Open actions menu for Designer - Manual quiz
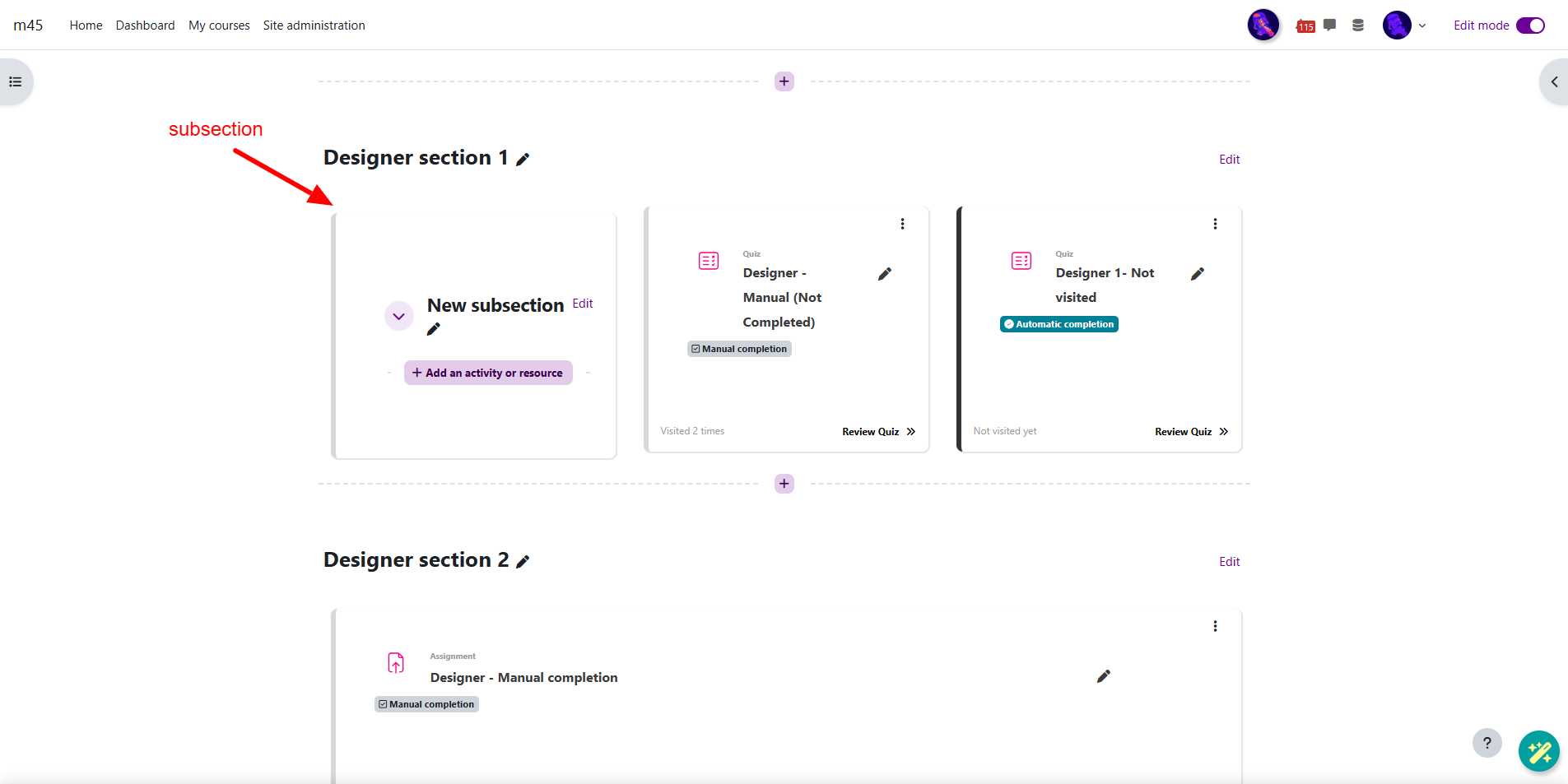Viewport: 1568px width, 784px height. pyautogui.click(x=902, y=224)
